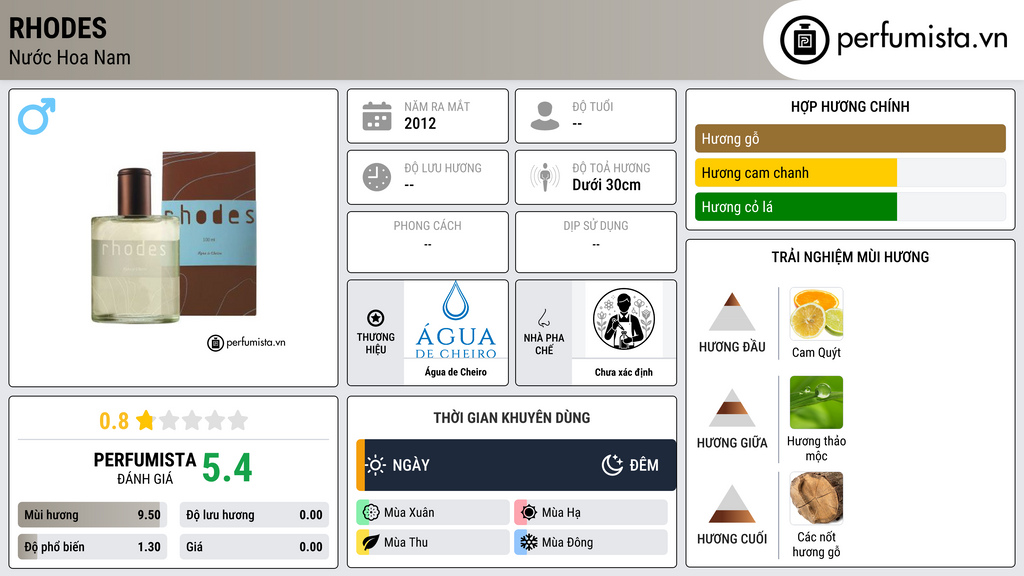Viewport: 1024px width, 576px height.
Task: Click the snowflake icon for Mùa Đông
Action: tap(529, 542)
